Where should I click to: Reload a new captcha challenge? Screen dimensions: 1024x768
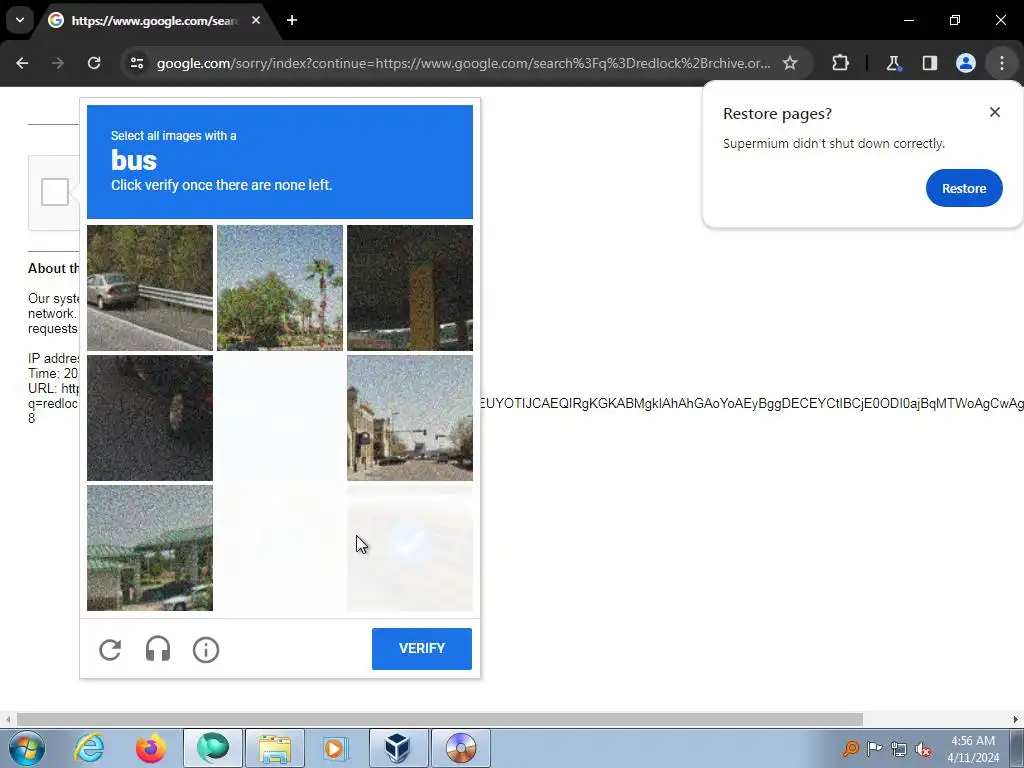110,650
